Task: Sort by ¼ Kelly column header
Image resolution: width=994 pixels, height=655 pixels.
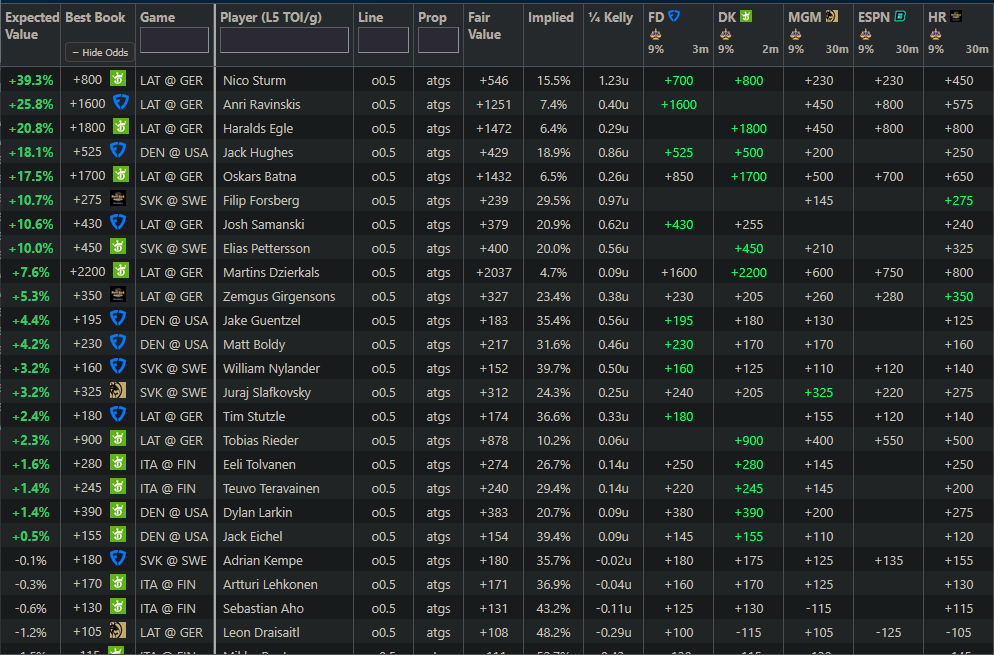Action: [x=610, y=18]
